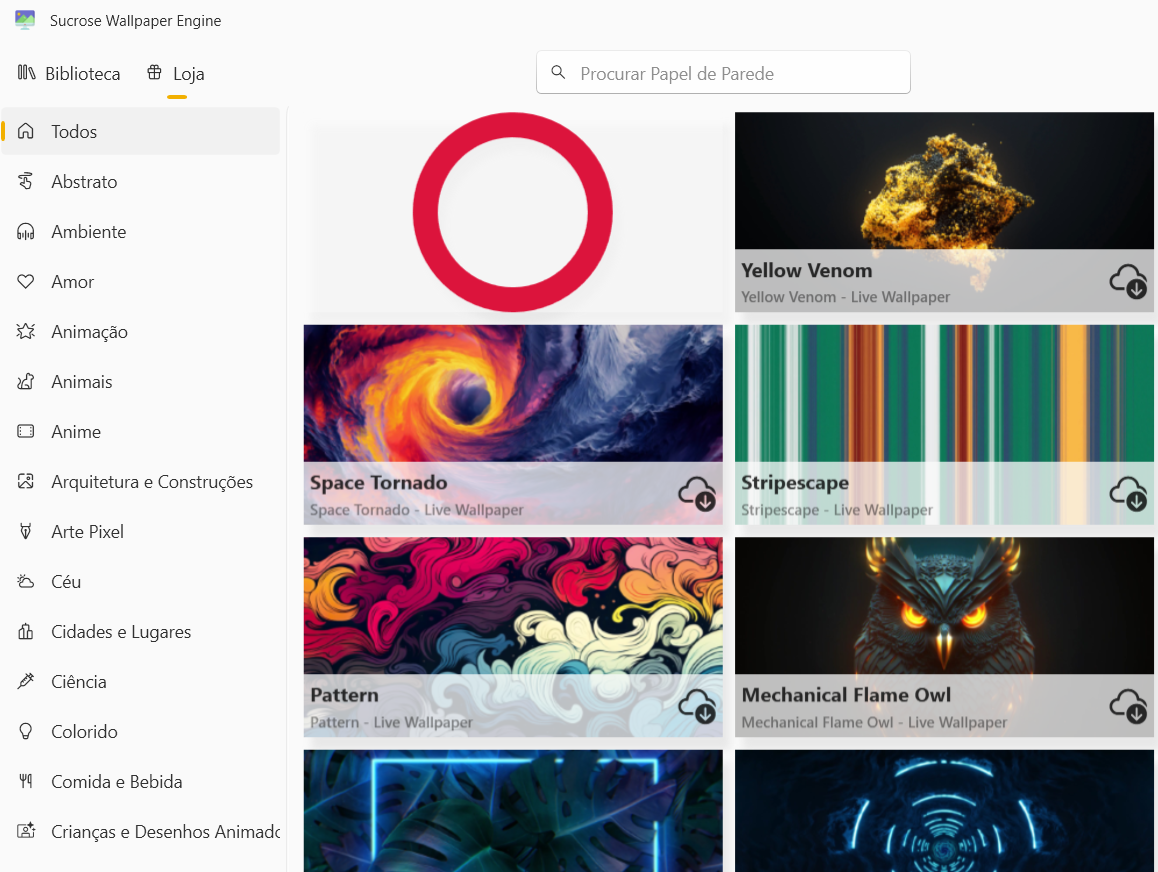The width and height of the screenshot is (1158, 872).
Task: Open Comida e Bebida label
Action: [117, 782]
